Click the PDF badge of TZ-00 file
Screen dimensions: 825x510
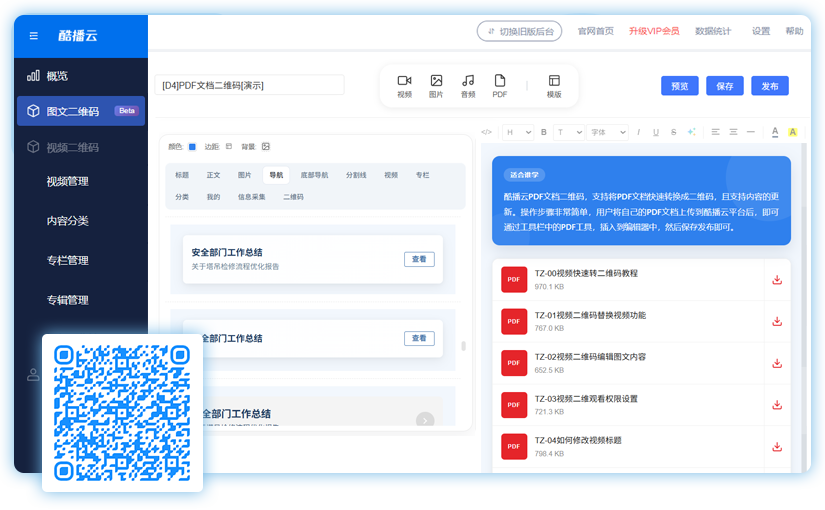pyautogui.click(x=514, y=279)
